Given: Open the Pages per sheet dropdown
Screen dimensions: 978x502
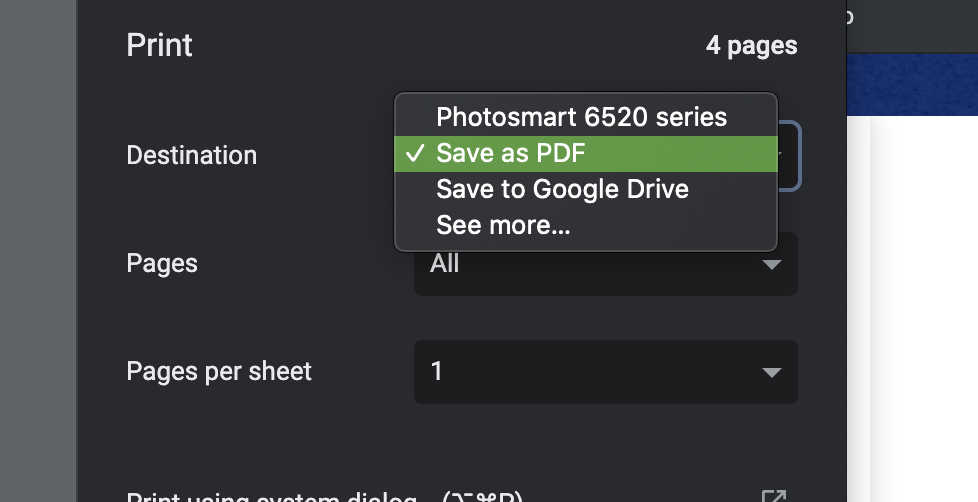Looking at the screenshot, I should tap(606, 372).
